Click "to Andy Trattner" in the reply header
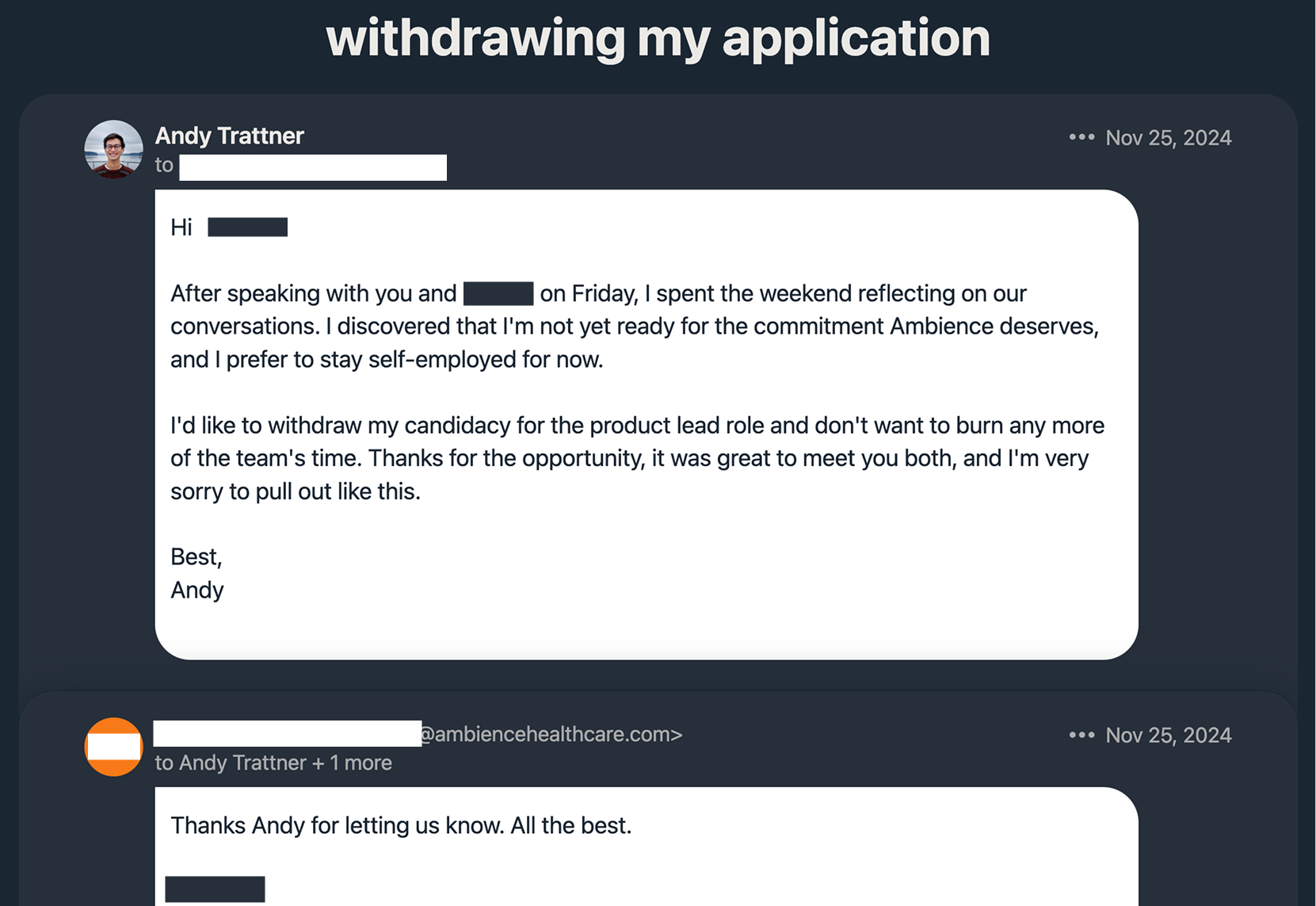The width and height of the screenshot is (1316, 906). pyautogui.click(x=231, y=763)
